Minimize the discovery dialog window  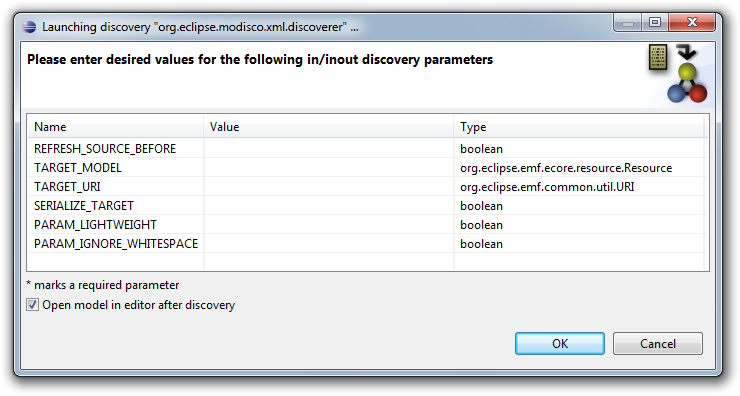point(627,22)
